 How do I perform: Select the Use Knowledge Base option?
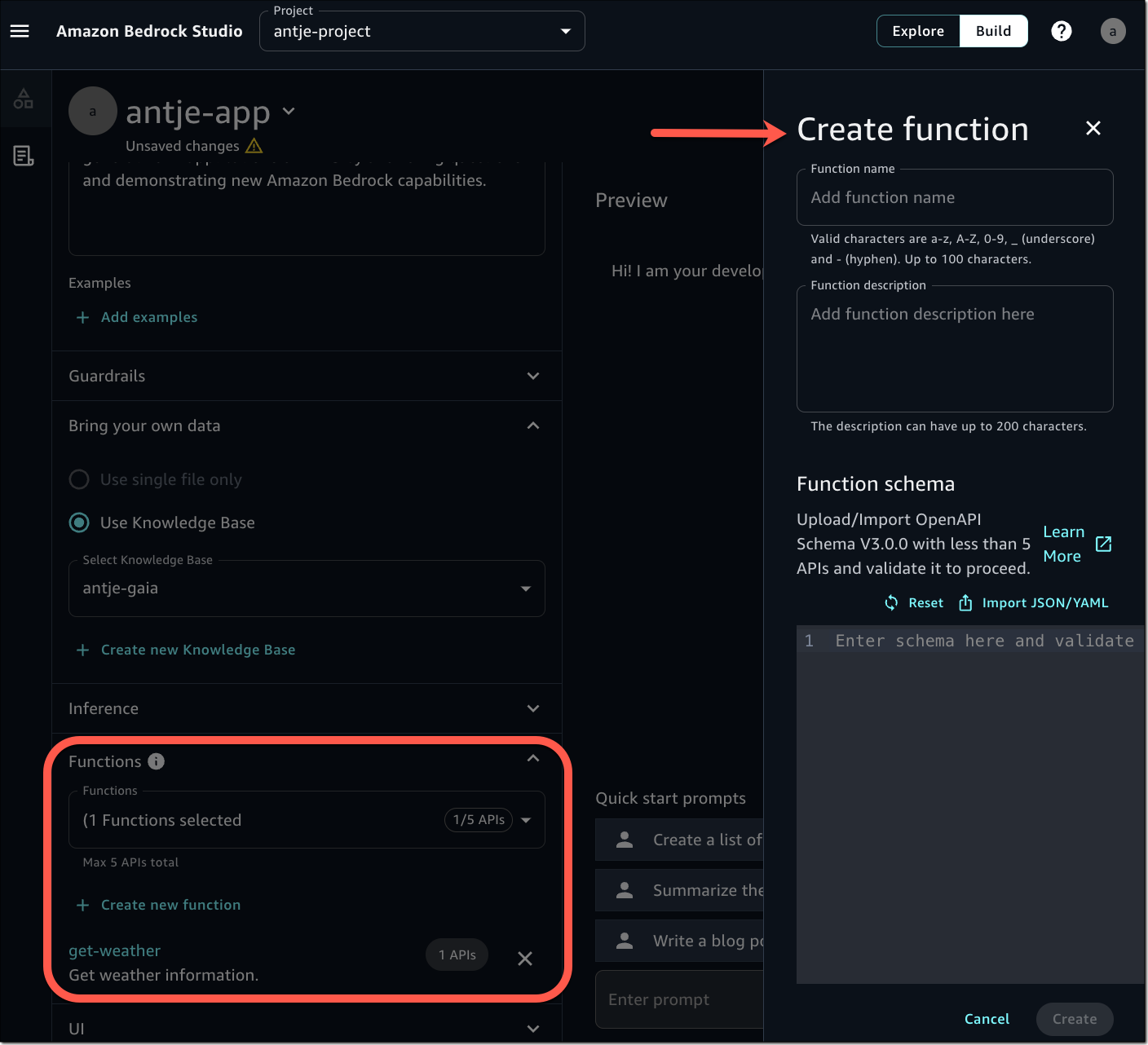[x=79, y=522]
